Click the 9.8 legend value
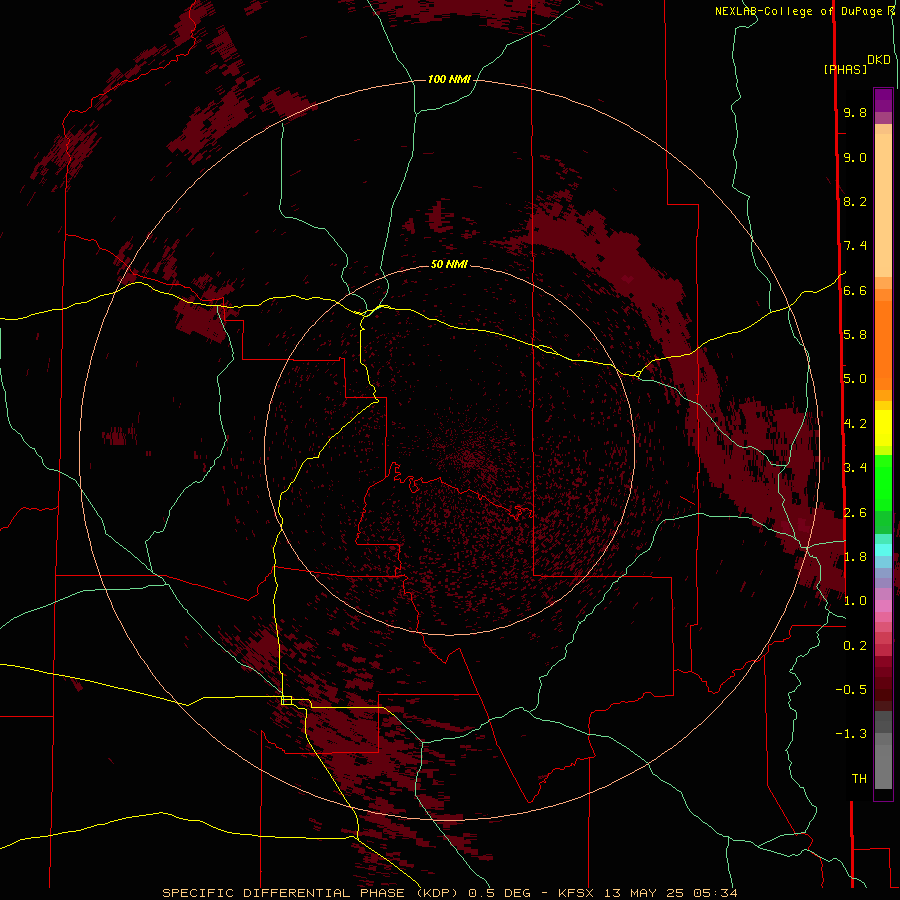Image resolution: width=900 pixels, height=900 pixels. click(x=855, y=112)
